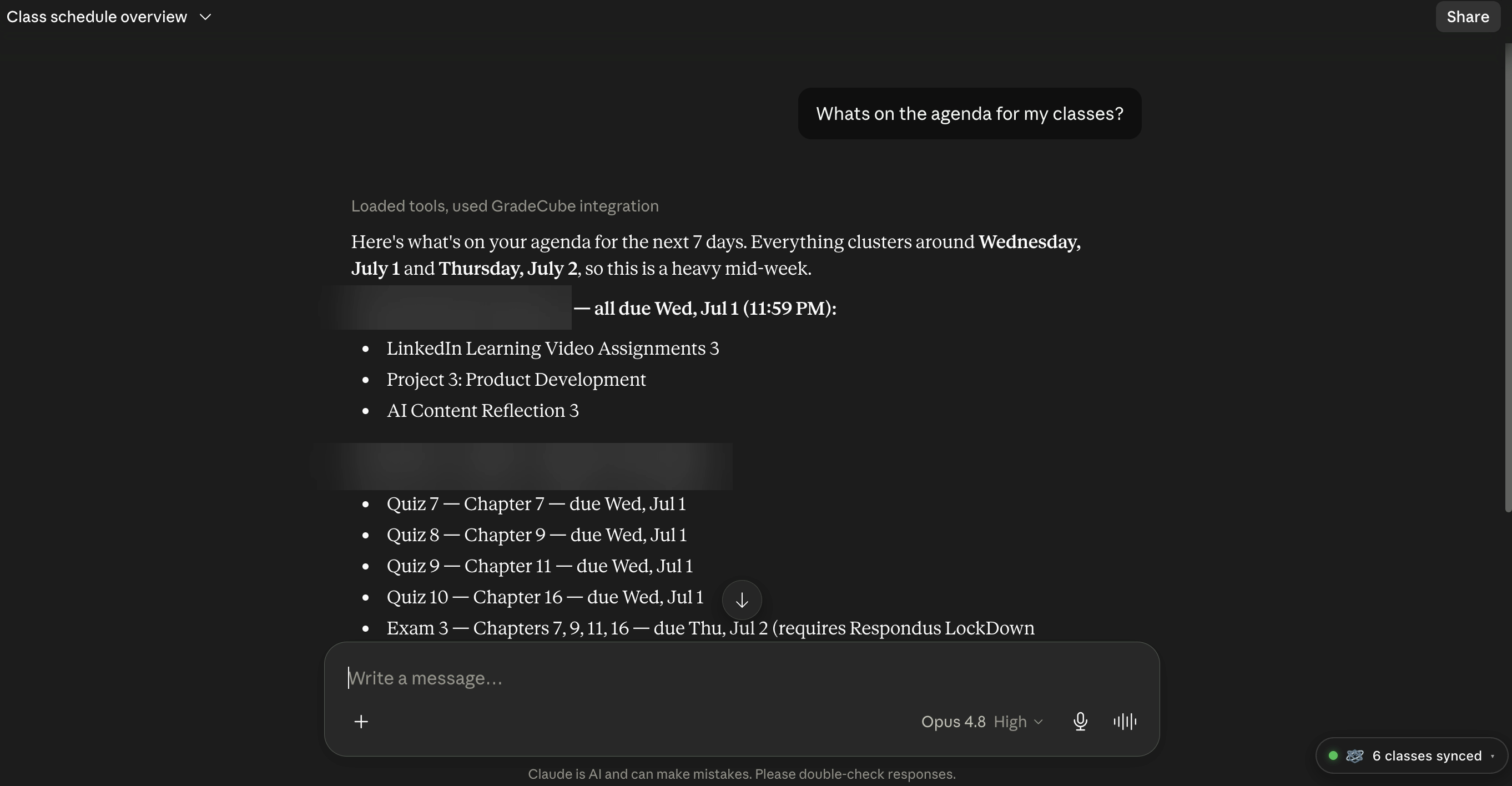Open the Opus 4.8 High model selector
Screen dimensions: 1512x786
coord(982,722)
